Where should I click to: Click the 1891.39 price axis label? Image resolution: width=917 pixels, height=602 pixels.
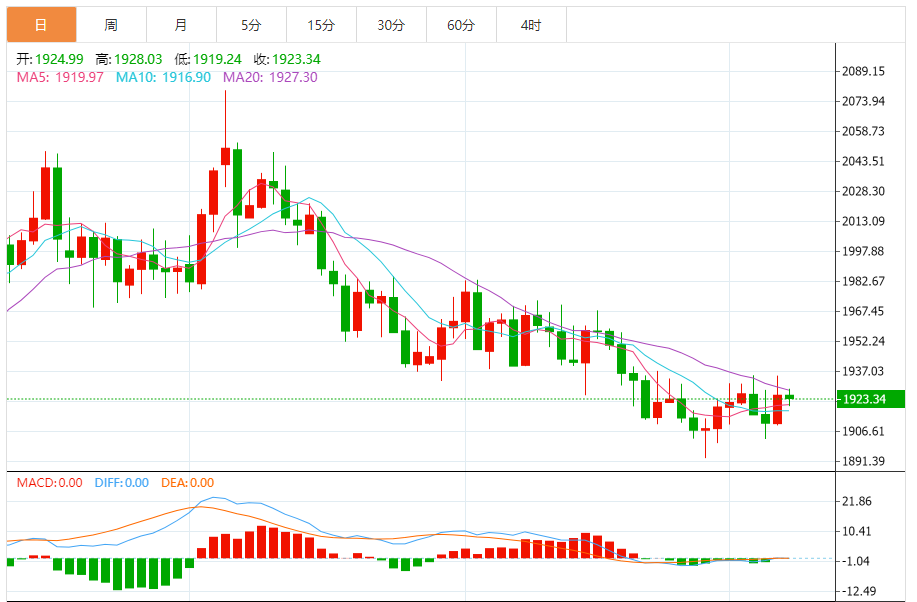tap(863, 461)
